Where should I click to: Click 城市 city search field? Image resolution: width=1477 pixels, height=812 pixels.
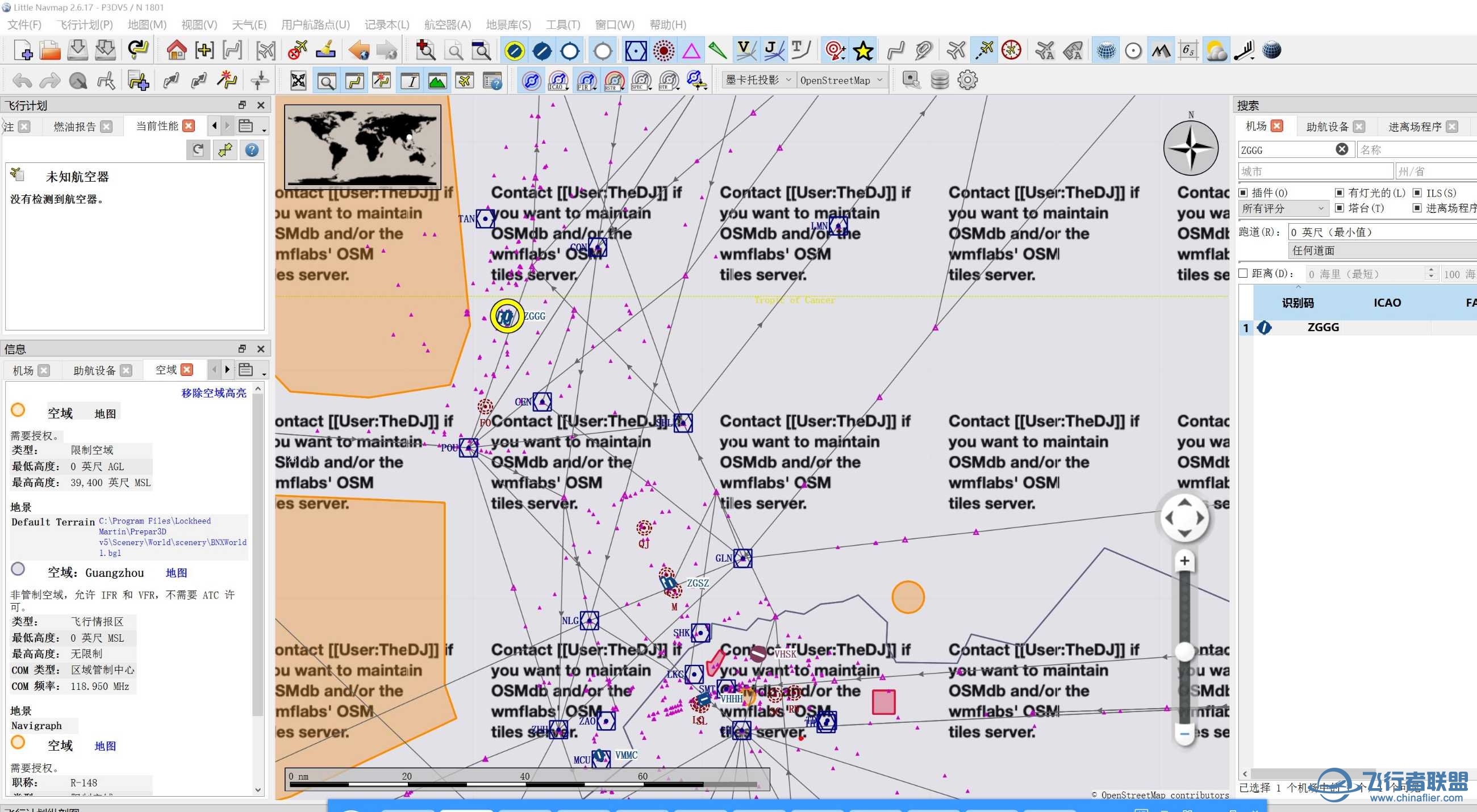point(1316,171)
